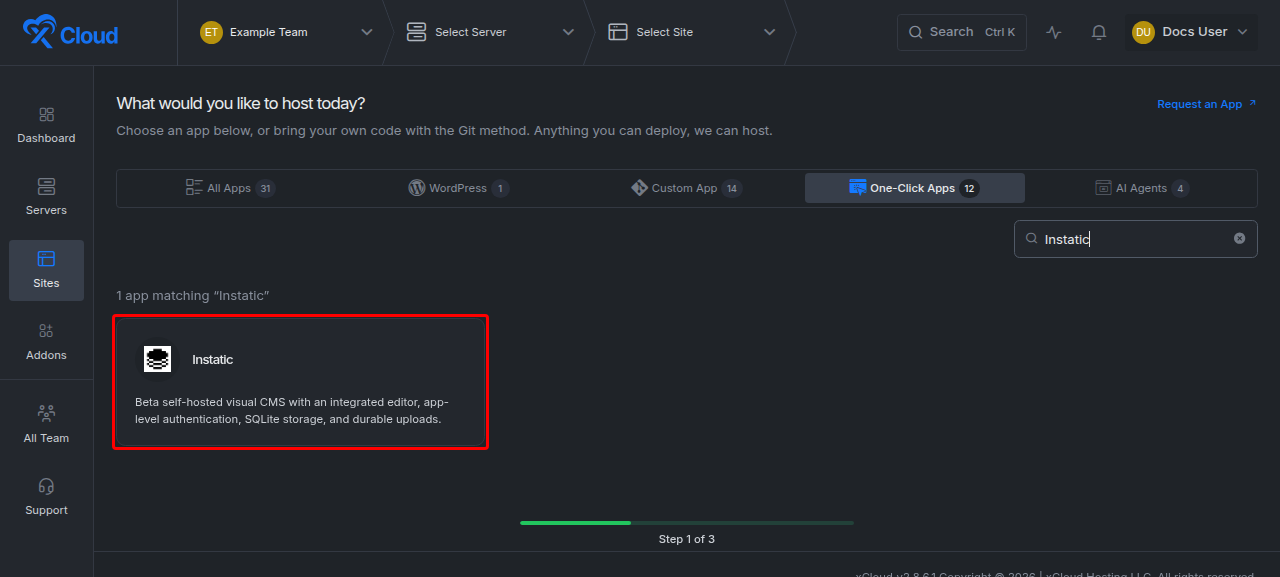Open the Support headset icon

[46, 486]
